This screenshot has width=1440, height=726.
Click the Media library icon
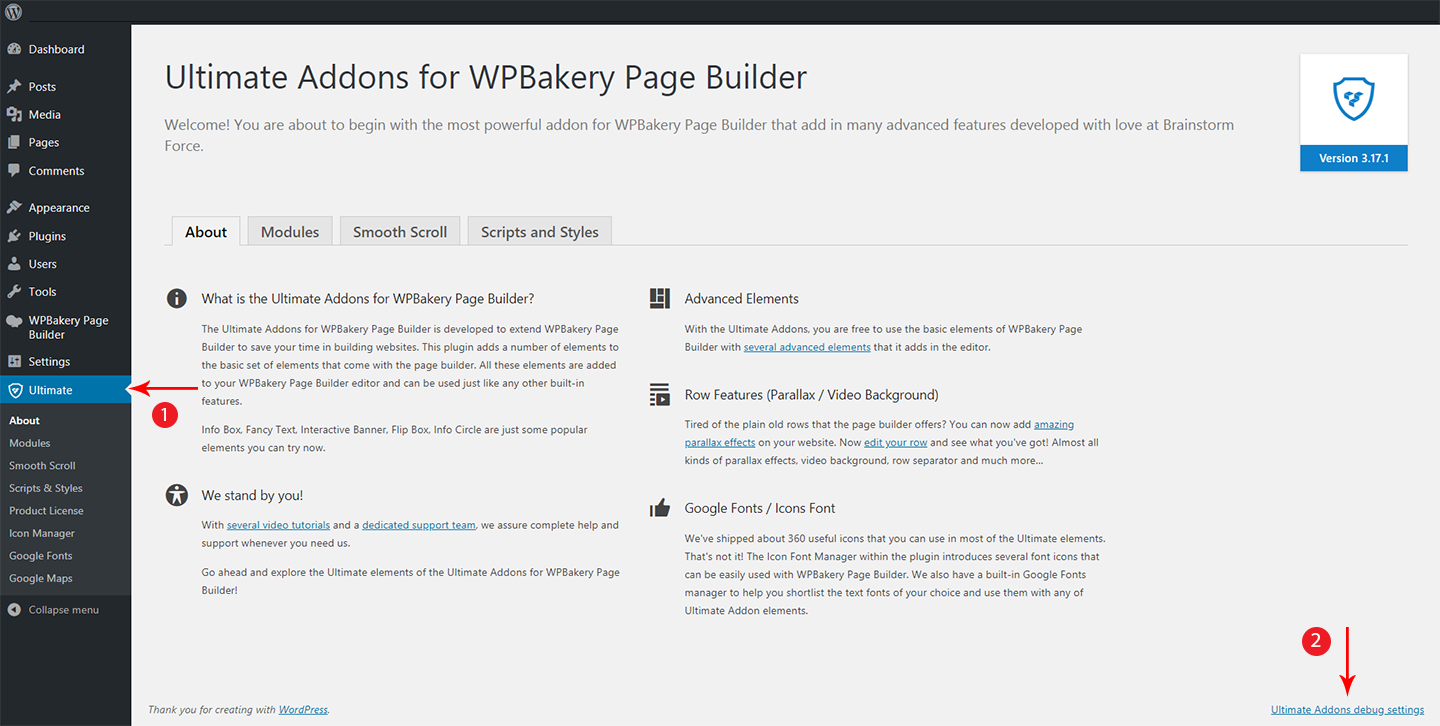click(x=14, y=115)
